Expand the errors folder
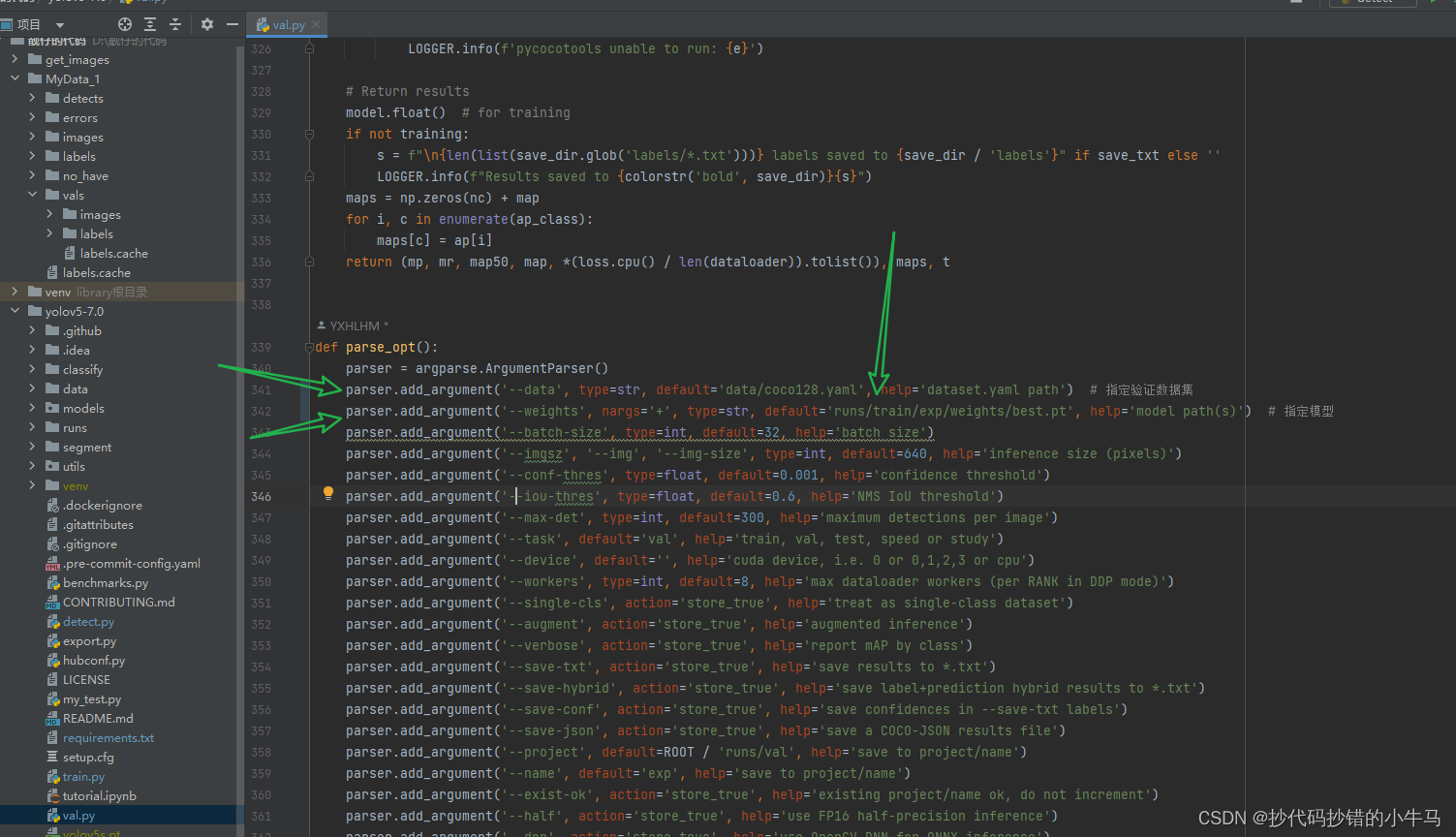Screen dimensions: 1456x837 pos(32,117)
